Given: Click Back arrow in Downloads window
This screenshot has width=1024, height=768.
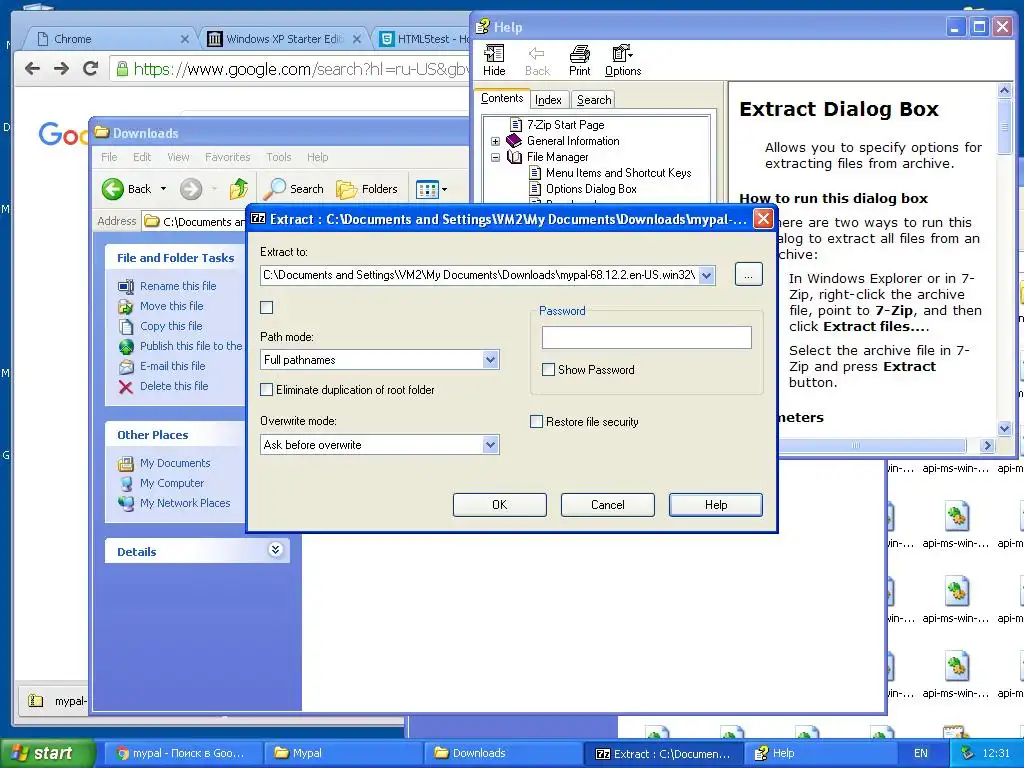Looking at the screenshot, I should 112,189.
